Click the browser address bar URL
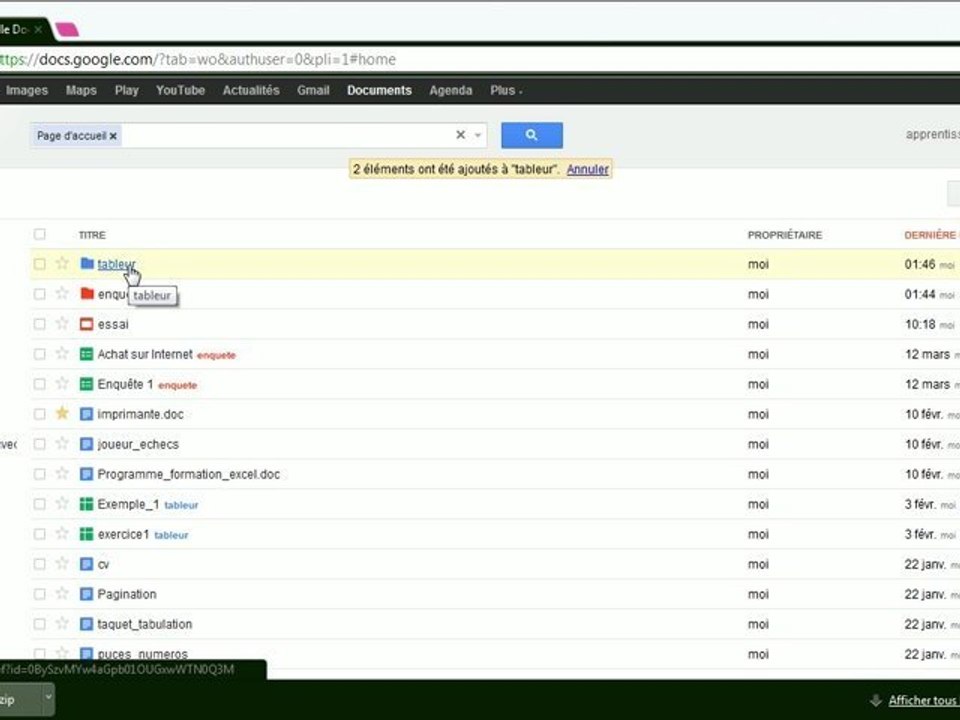The image size is (960, 720). pyautogui.click(x=198, y=59)
